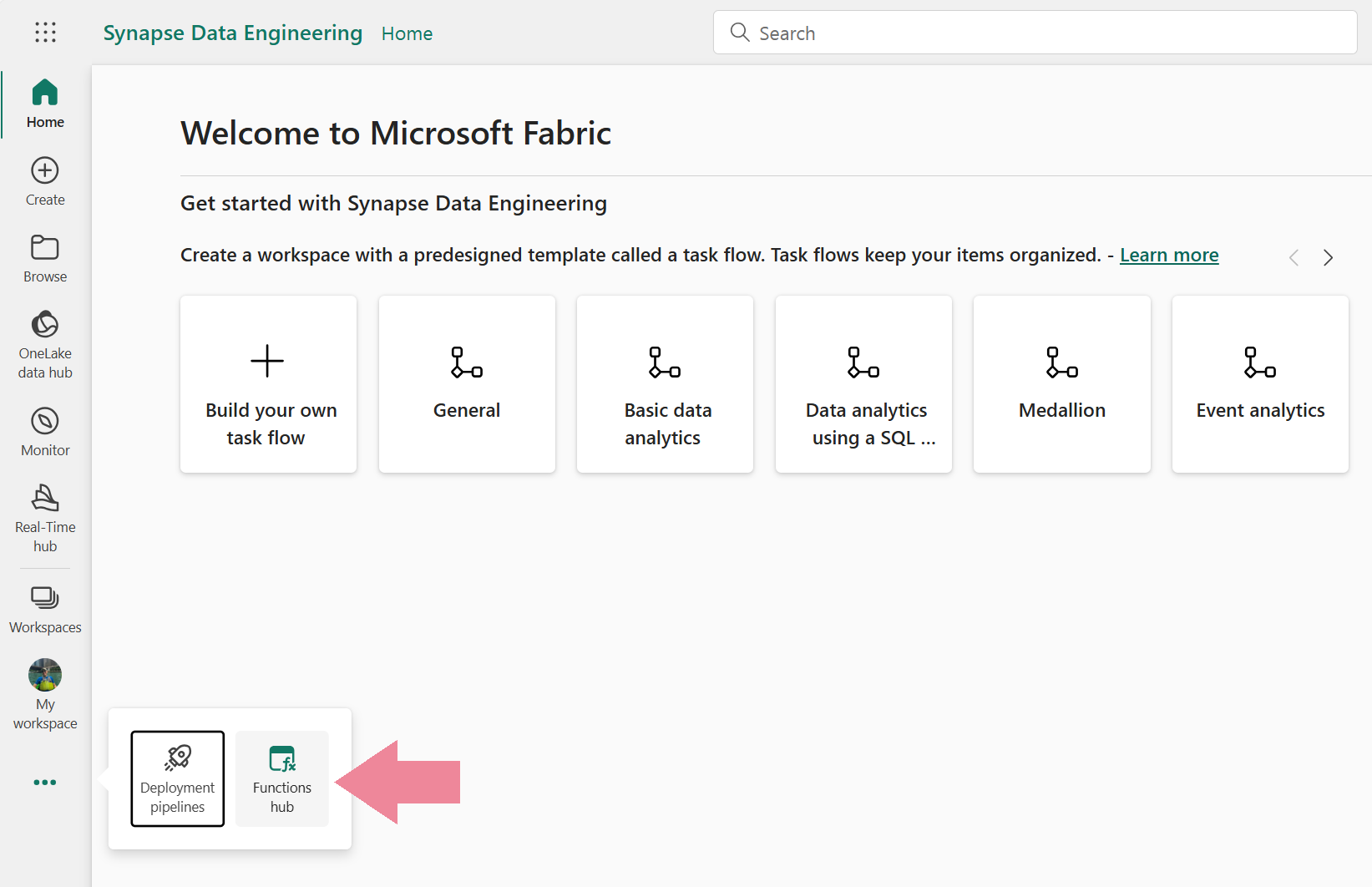Click into the Search box
Viewport: 1372px width, 887px height.
tap(1035, 33)
